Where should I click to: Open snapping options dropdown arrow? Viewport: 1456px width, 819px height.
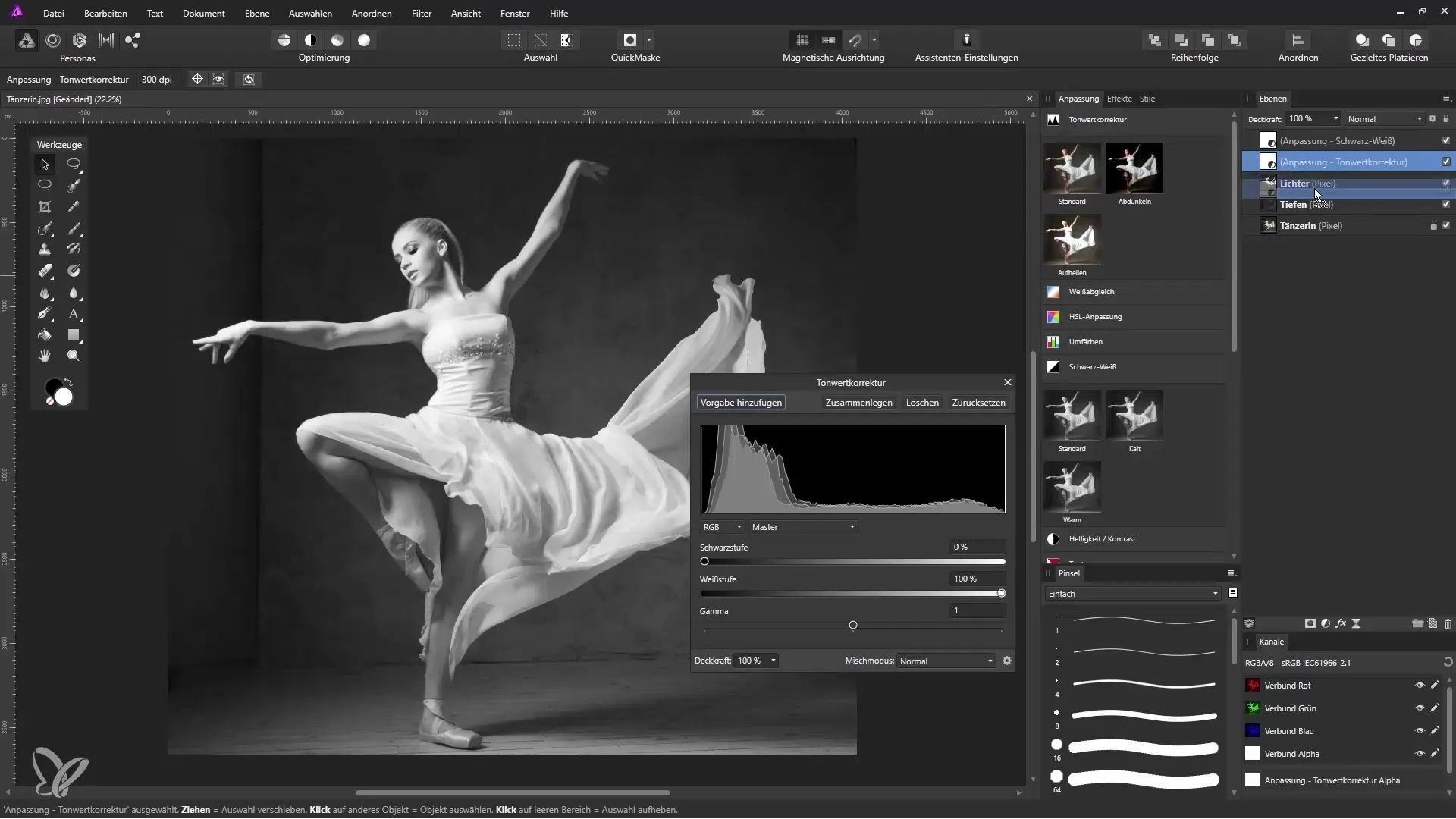tap(874, 40)
